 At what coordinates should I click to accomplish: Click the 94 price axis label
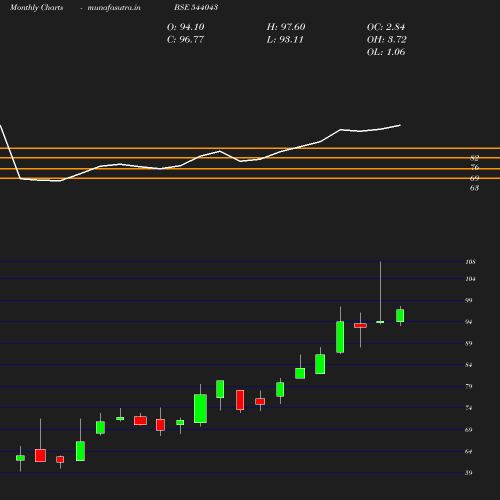tap(469, 322)
